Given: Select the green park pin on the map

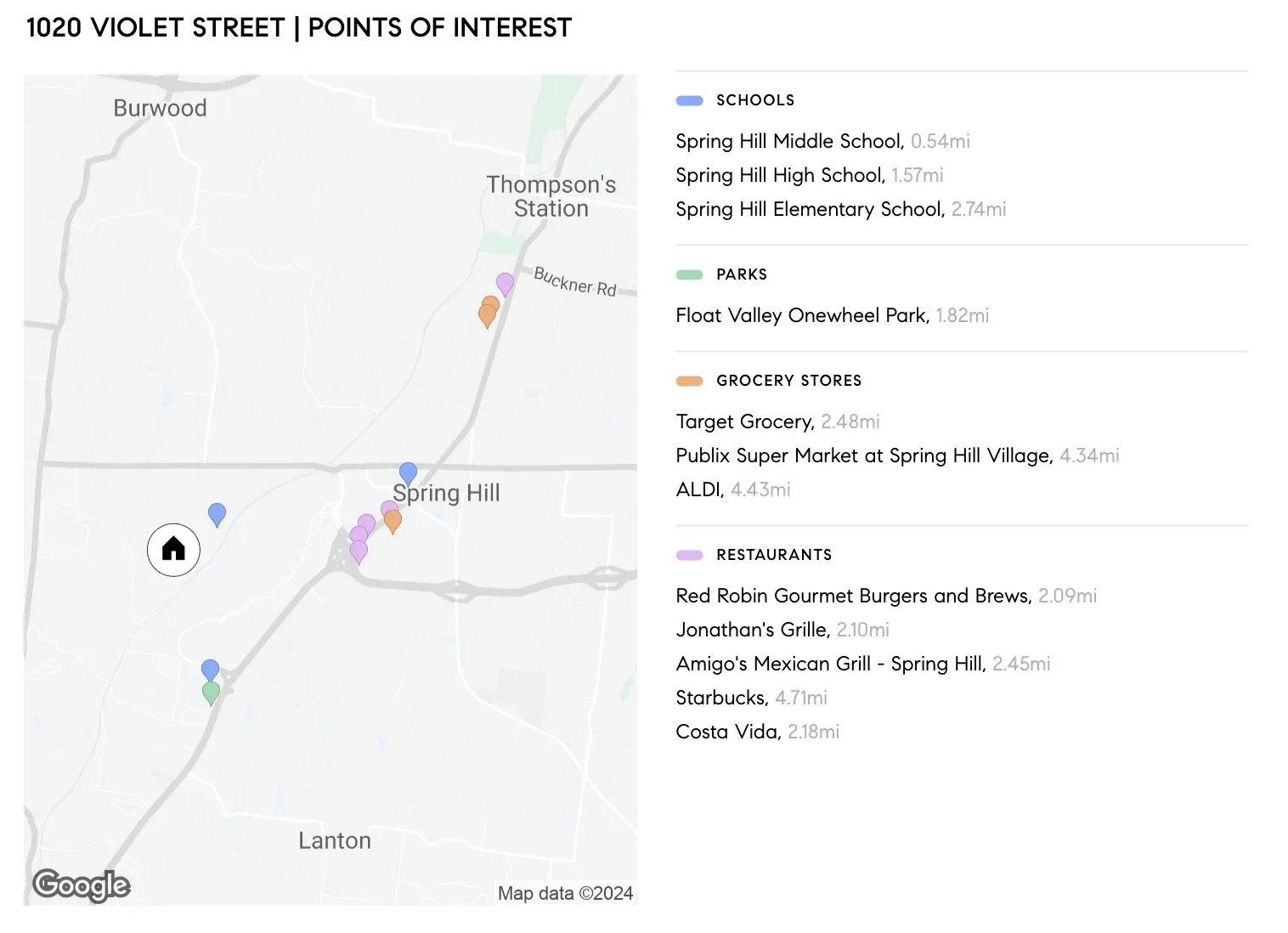Looking at the screenshot, I should pyautogui.click(x=211, y=693).
